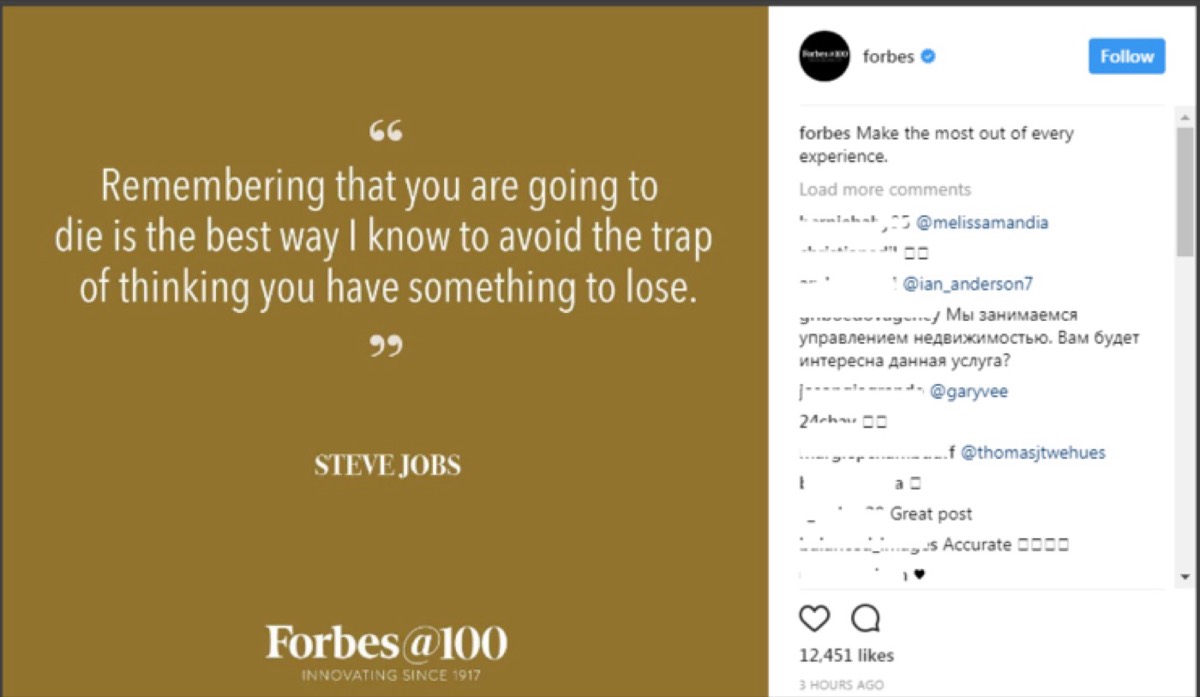
Task: Click the blue verified badge
Action: pos(928,57)
